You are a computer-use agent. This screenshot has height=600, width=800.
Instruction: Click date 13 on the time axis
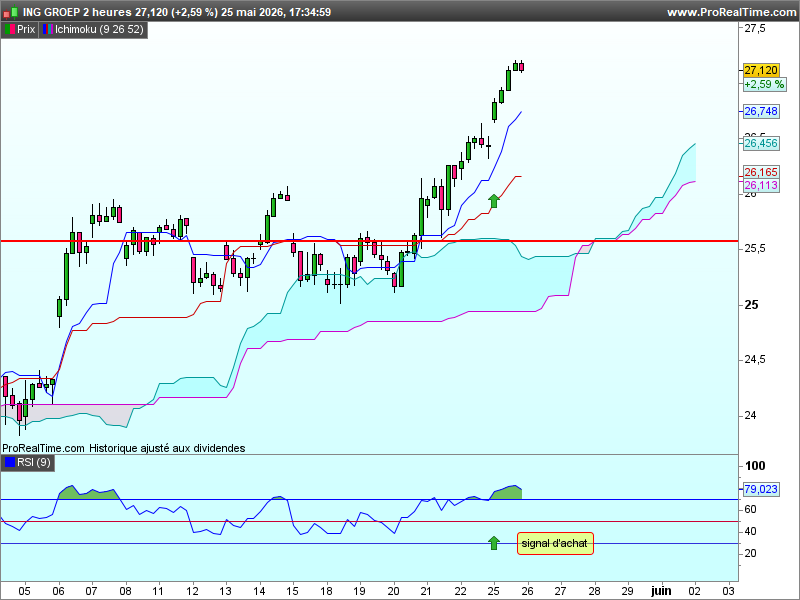(226, 591)
